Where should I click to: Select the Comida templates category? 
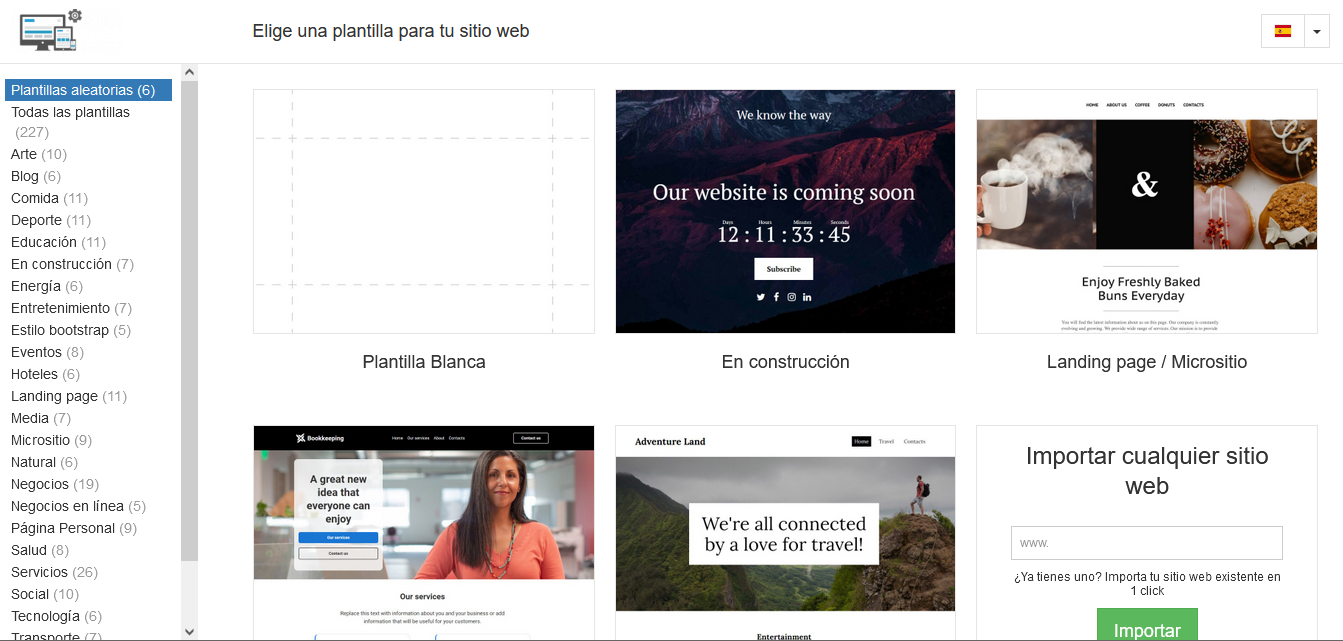coord(35,198)
